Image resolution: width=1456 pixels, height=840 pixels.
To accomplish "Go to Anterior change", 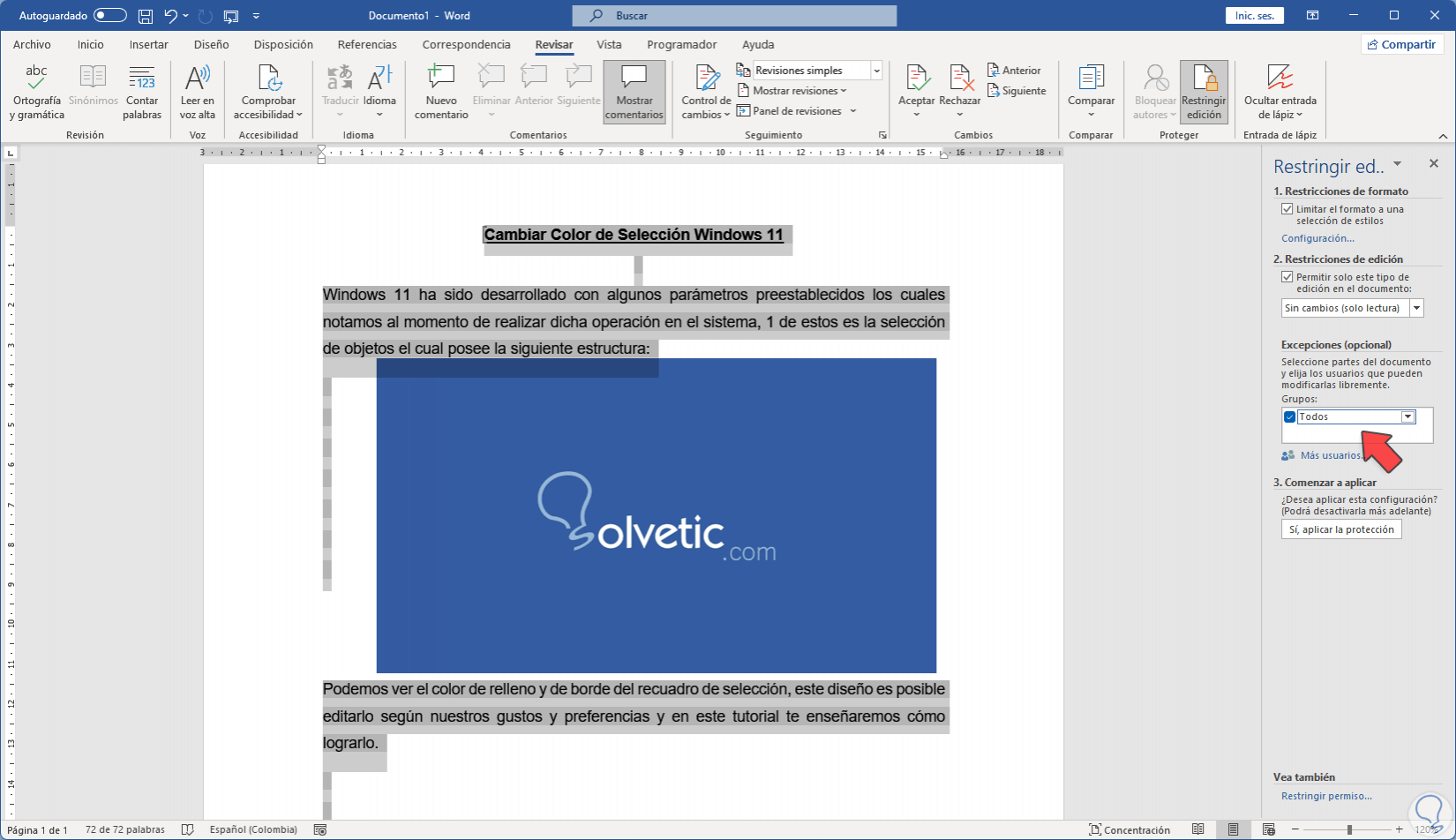I will click(1014, 71).
